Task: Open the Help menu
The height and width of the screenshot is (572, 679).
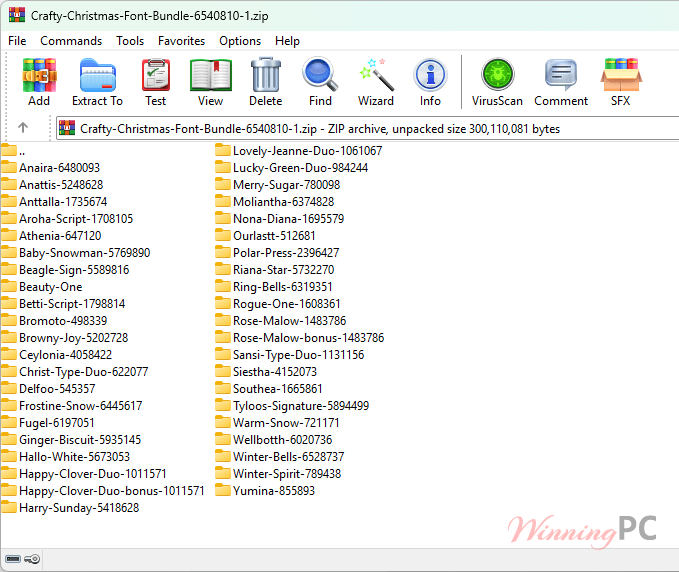Action: (x=287, y=41)
